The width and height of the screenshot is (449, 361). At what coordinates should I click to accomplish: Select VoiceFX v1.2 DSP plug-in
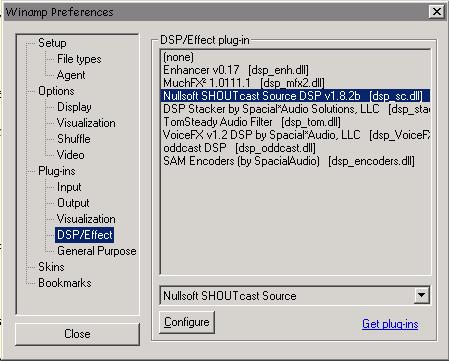(x=295, y=135)
